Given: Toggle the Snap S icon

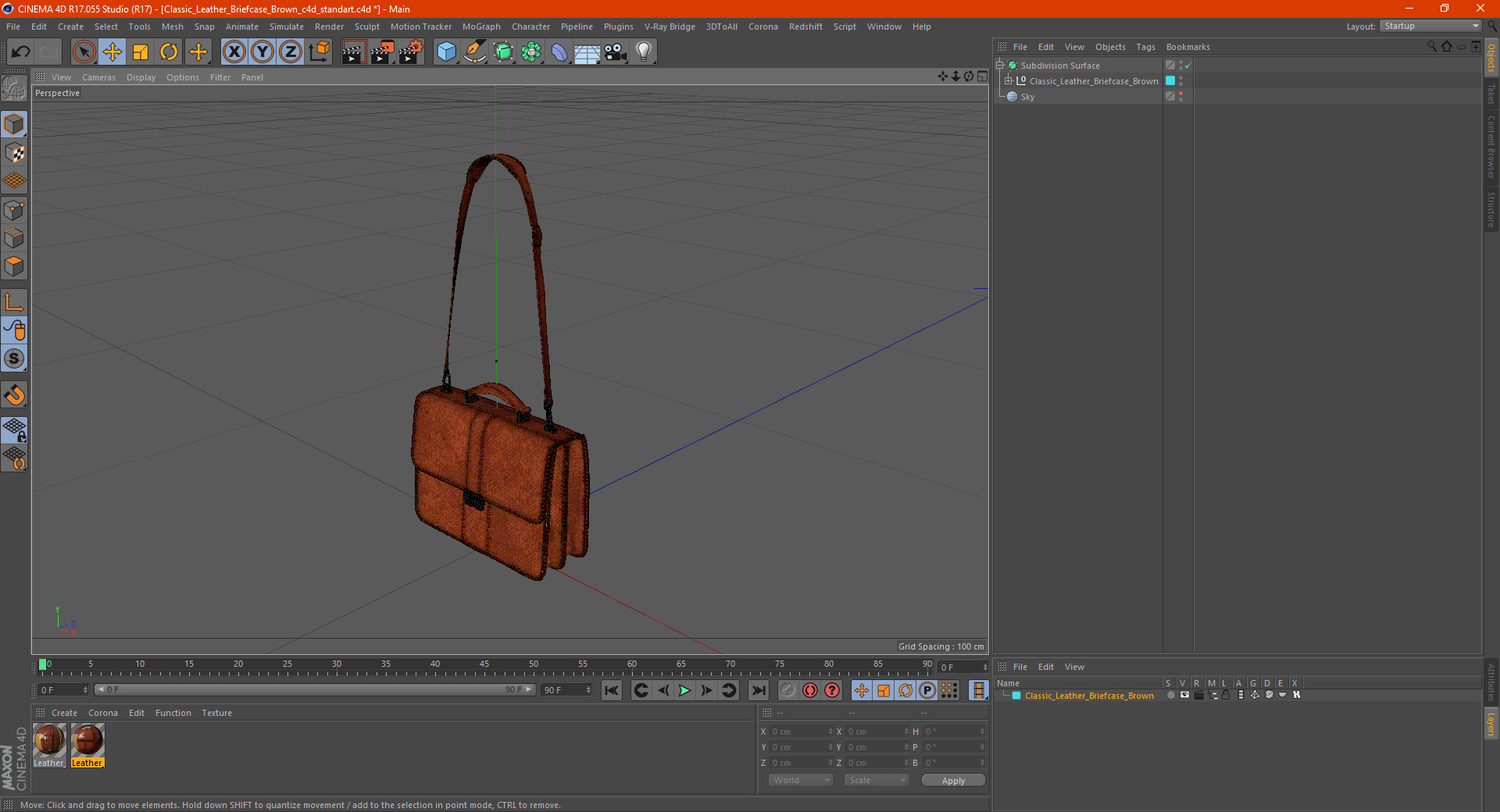Looking at the screenshot, I should point(14,358).
